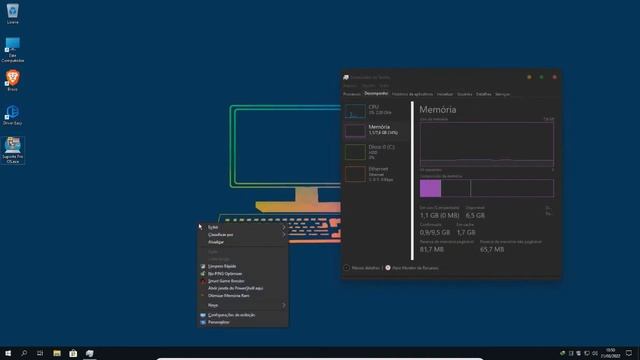This screenshot has height=360, width=640.
Task: Open Task View on the taskbar
Action: [40, 353]
